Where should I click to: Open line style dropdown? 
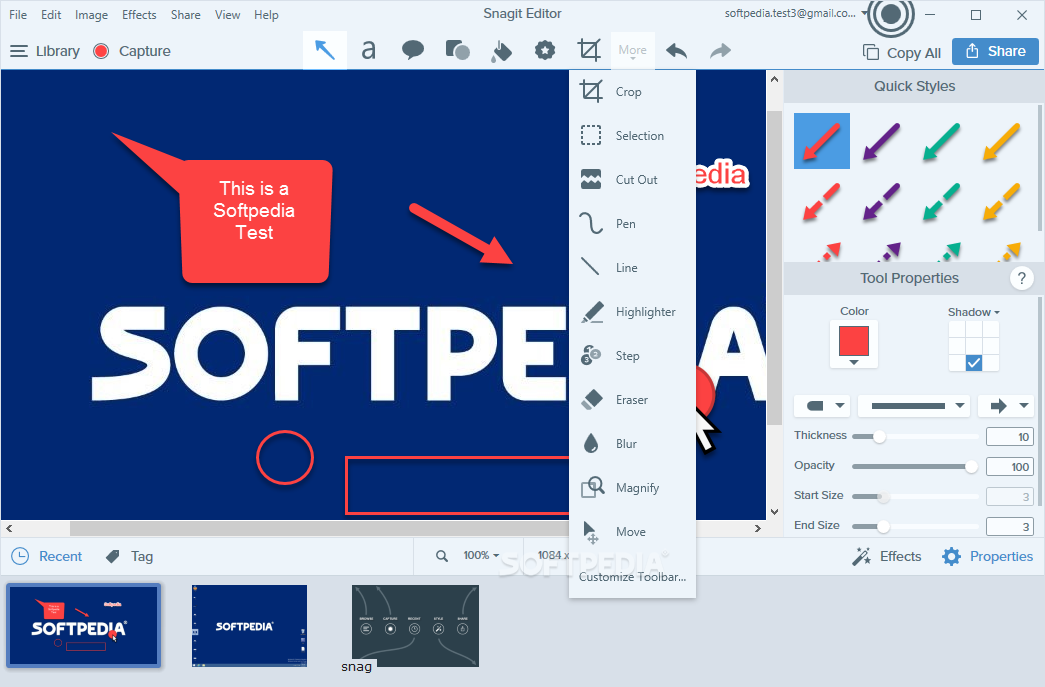[914, 405]
